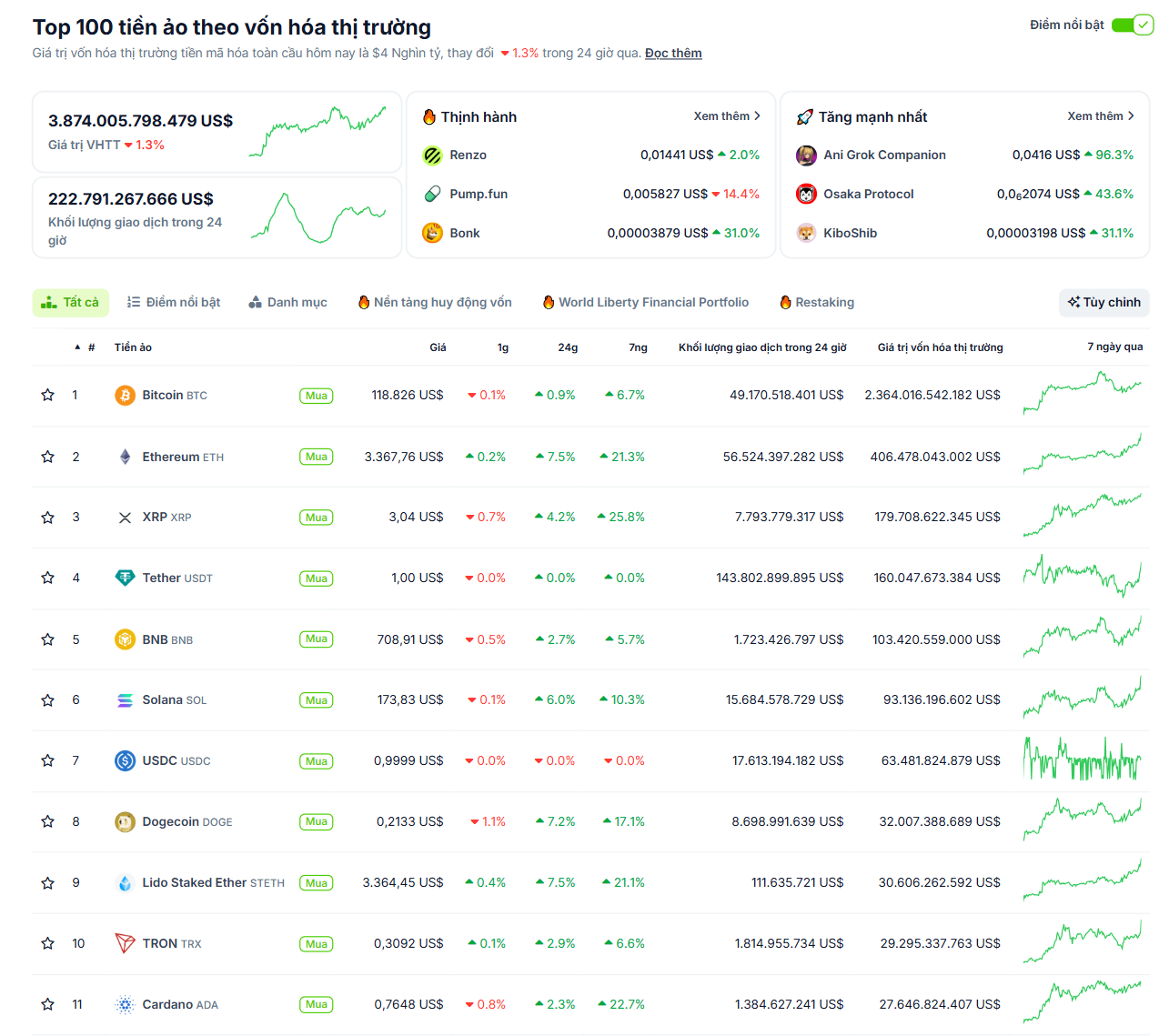Click the sparkle icon in Tùy chỉnh
1169x1036 pixels.
[x=1074, y=302]
